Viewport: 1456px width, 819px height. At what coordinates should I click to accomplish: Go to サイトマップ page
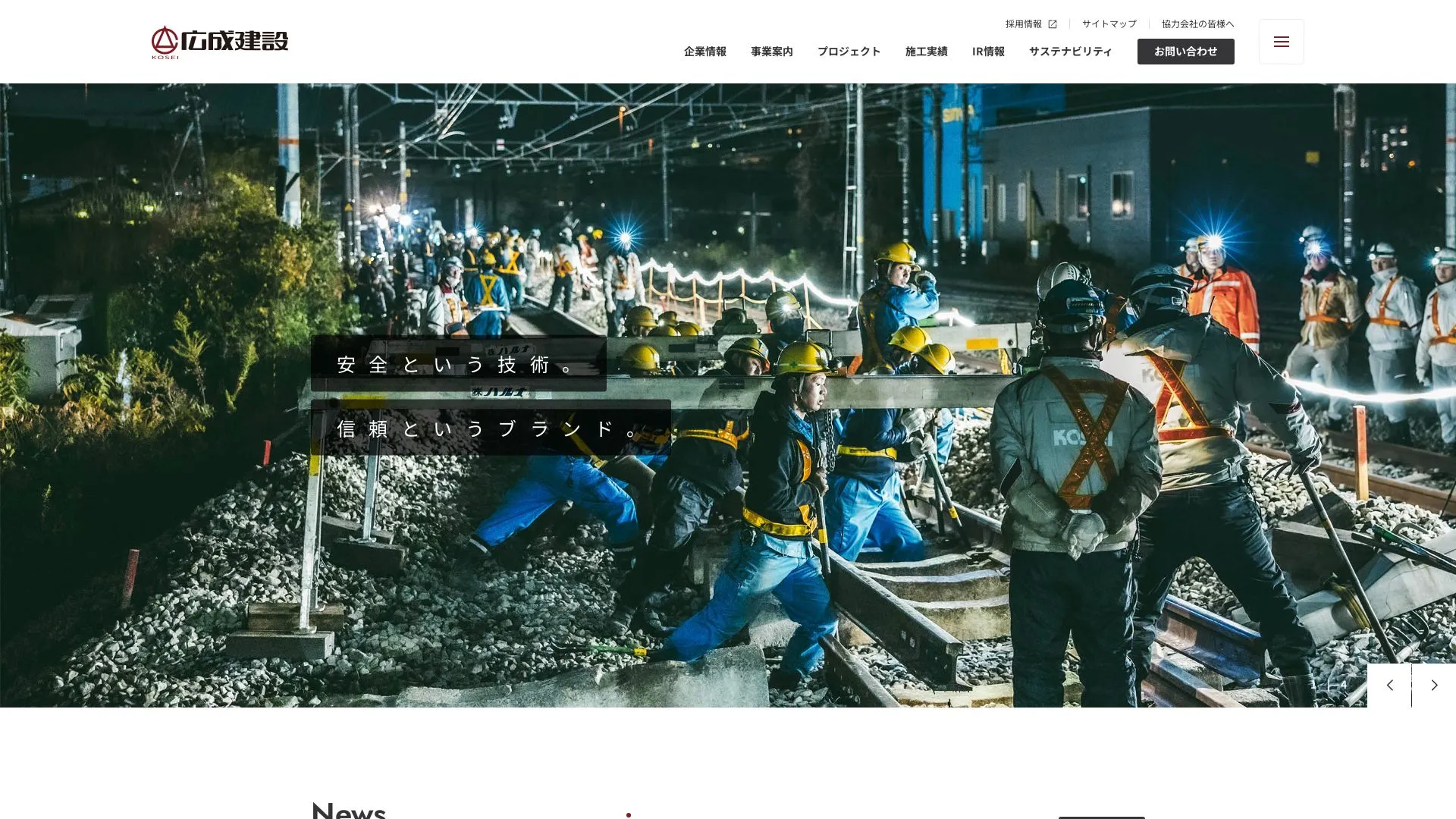[x=1109, y=24]
